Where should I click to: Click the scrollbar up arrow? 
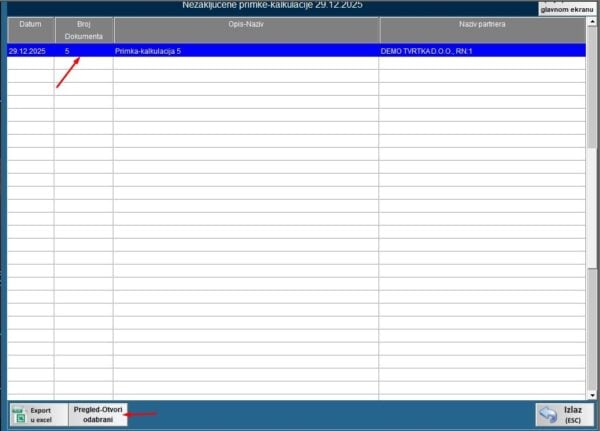(x=592, y=21)
